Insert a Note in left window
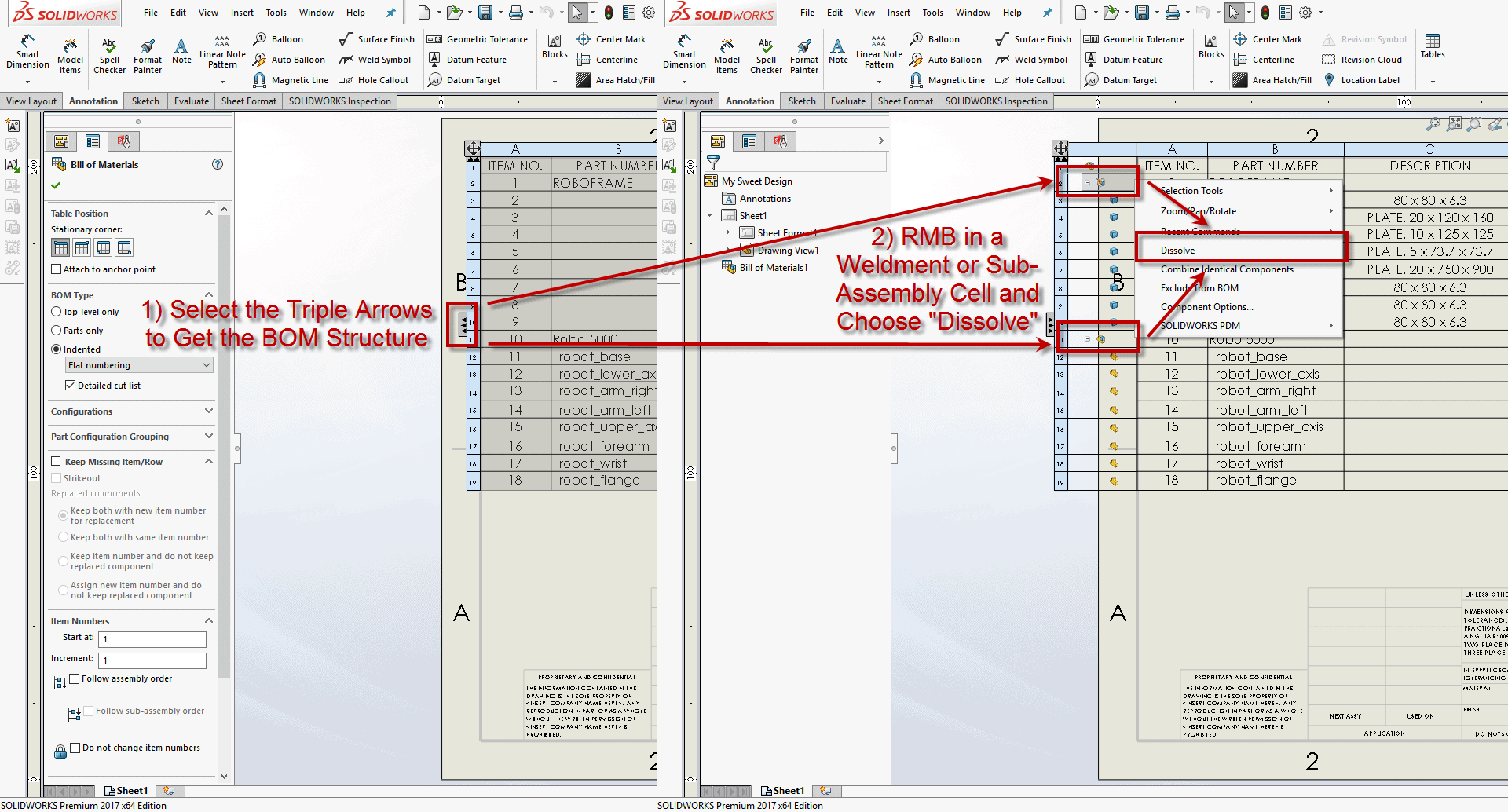The width and height of the screenshot is (1508, 812). tap(181, 51)
